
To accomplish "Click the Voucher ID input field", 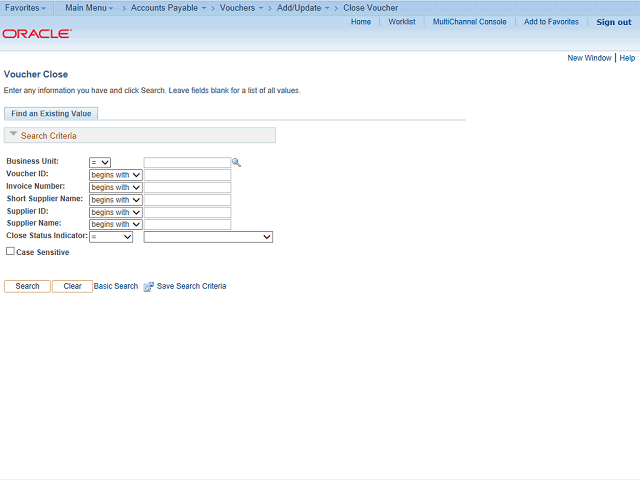I will (187, 175).
